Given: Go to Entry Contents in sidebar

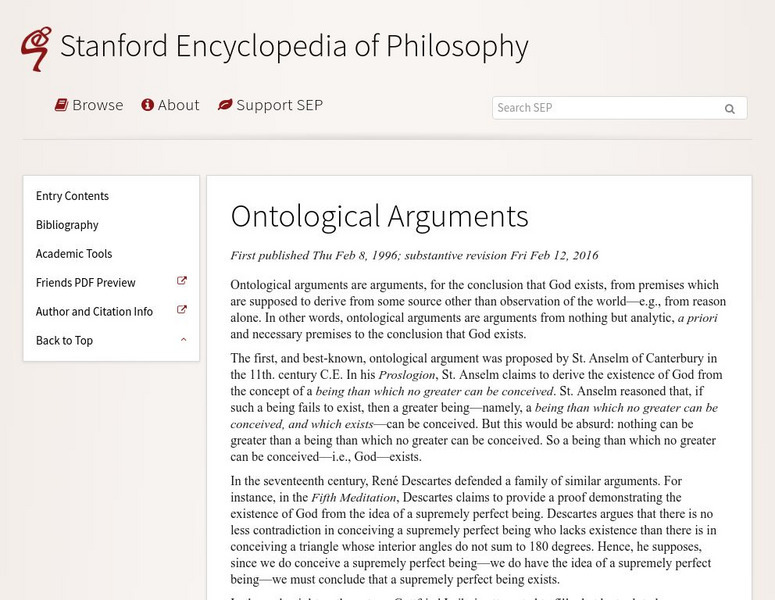Looking at the screenshot, I should 72,196.
